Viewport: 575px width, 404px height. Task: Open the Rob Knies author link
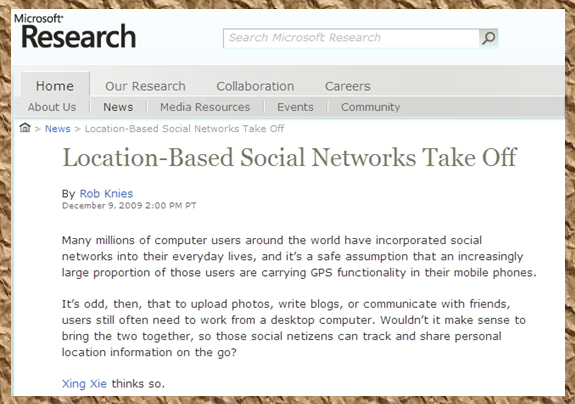(x=106, y=193)
